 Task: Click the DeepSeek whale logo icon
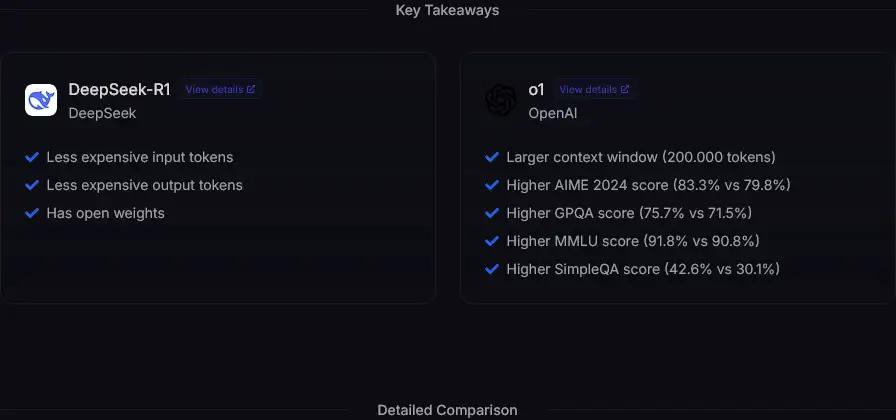[x=41, y=100]
